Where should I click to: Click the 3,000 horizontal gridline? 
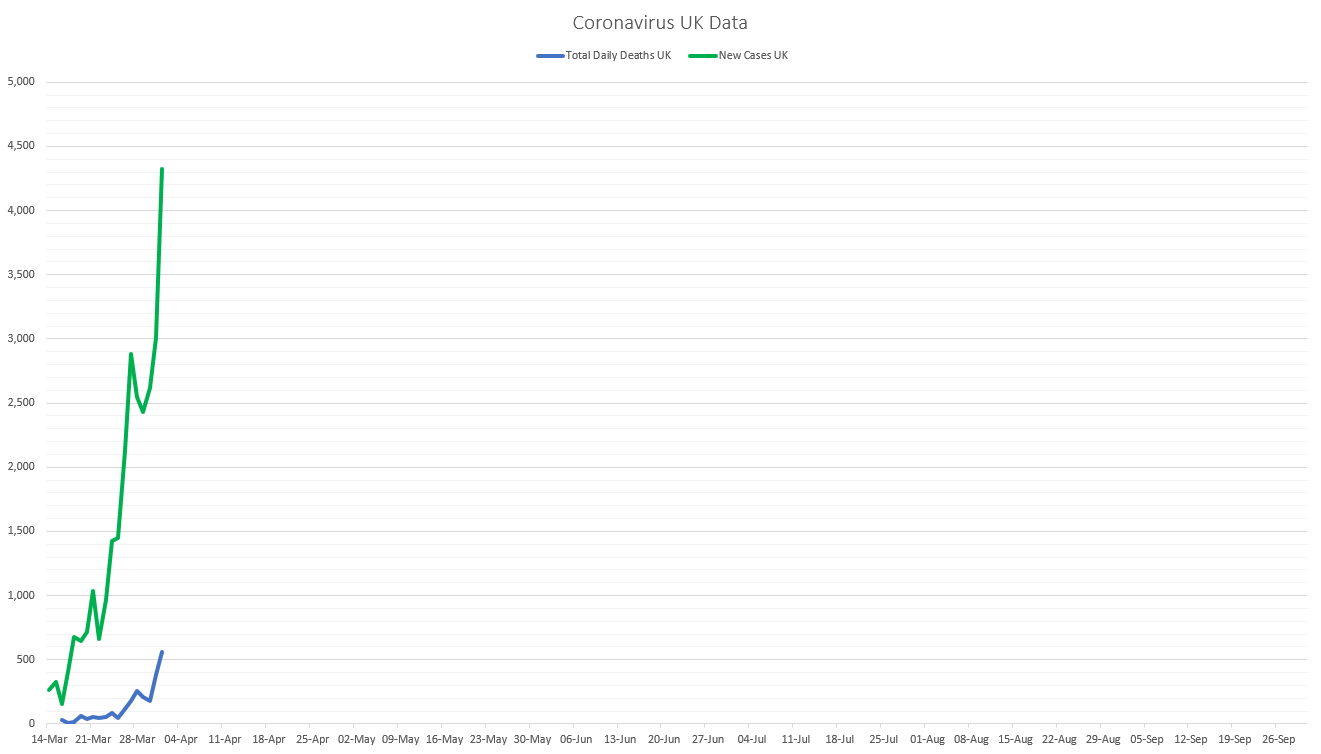coord(676,339)
